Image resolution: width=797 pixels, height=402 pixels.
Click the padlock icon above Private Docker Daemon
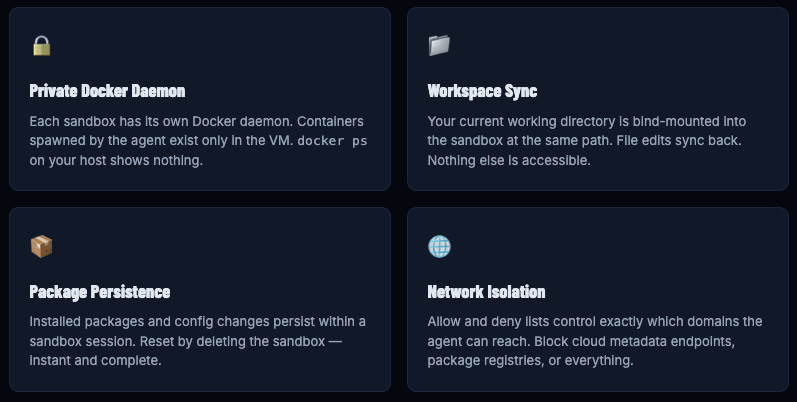point(41,46)
